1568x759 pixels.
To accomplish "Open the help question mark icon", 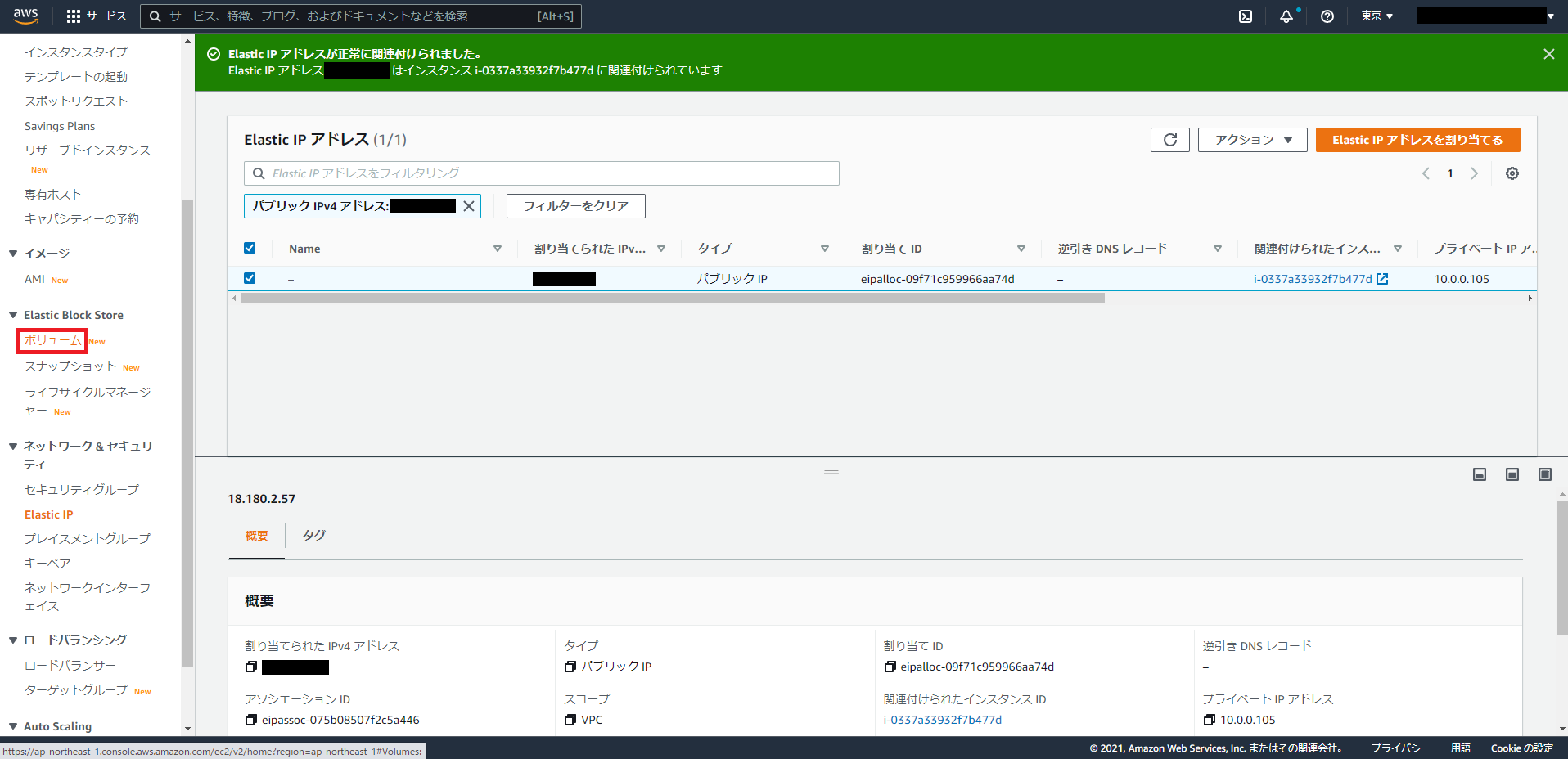I will pyautogui.click(x=1327, y=16).
